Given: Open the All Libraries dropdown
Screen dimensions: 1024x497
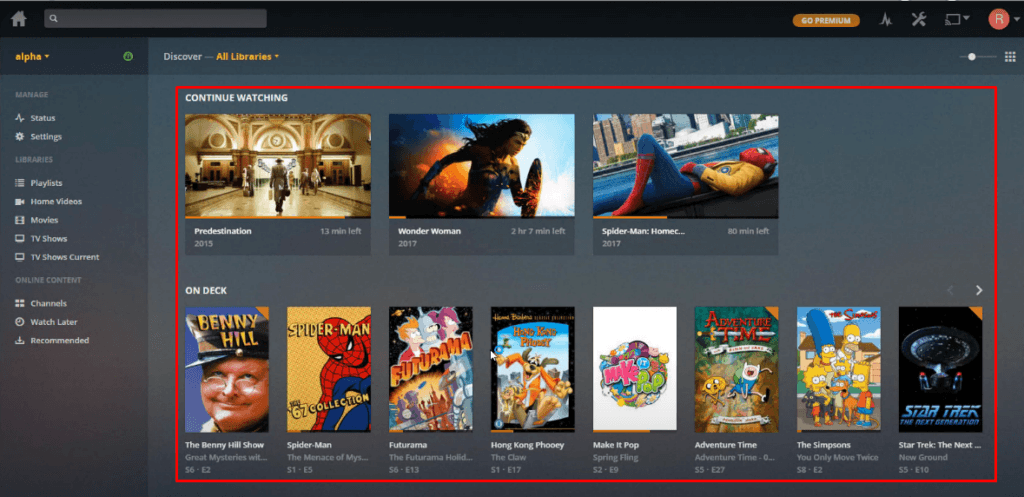Looking at the screenshot, I should pos(248,56).
